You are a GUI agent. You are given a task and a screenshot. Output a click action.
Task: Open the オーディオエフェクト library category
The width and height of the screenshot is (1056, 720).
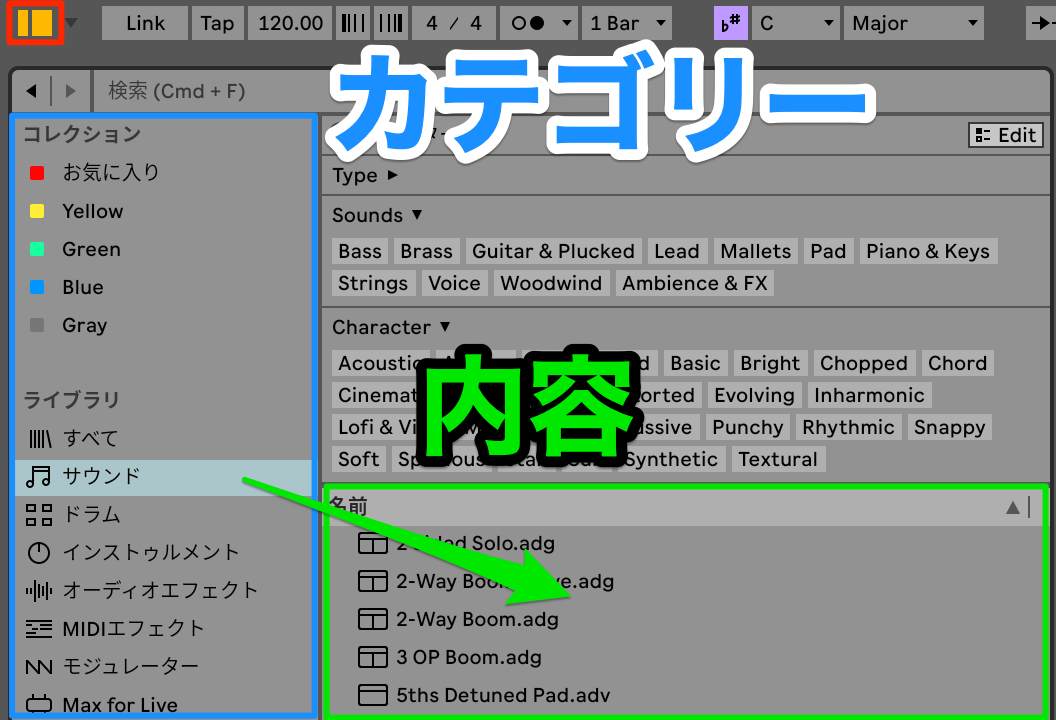(164, 591)
